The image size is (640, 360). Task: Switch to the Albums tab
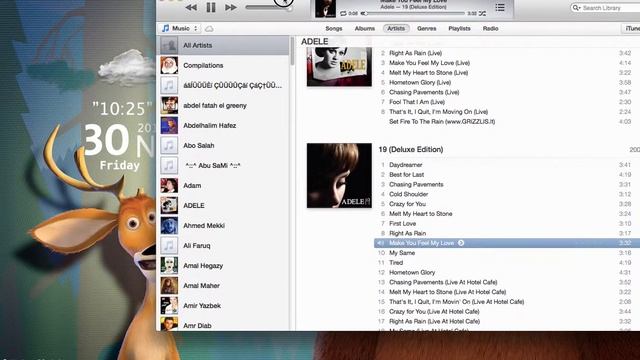364,29
